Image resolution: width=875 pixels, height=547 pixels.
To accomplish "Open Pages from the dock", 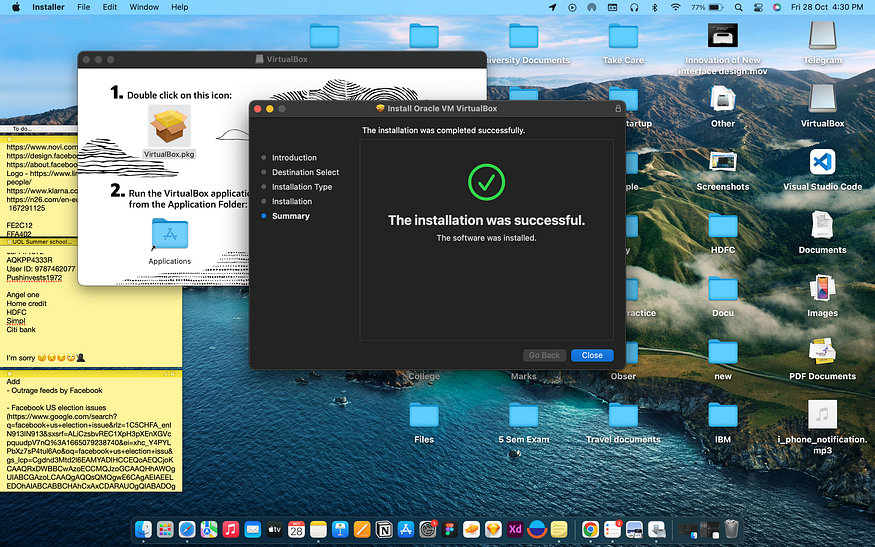I will [362, 529].
